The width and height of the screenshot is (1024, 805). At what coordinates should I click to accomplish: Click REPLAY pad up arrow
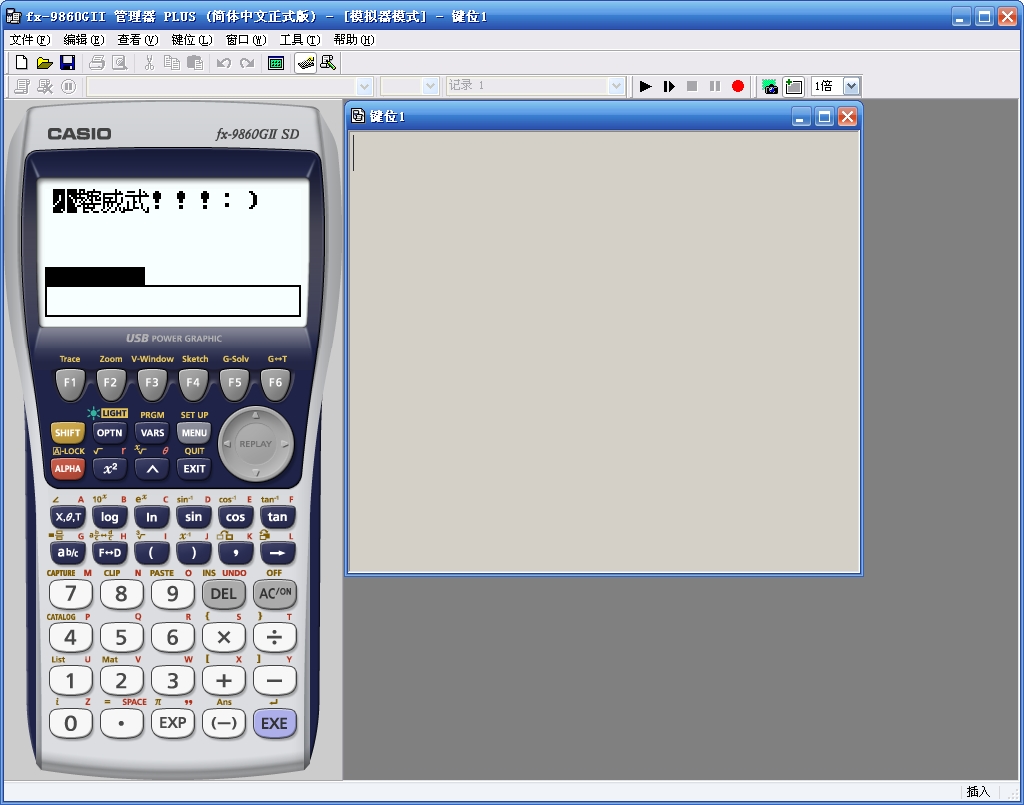tap(255, 415)
